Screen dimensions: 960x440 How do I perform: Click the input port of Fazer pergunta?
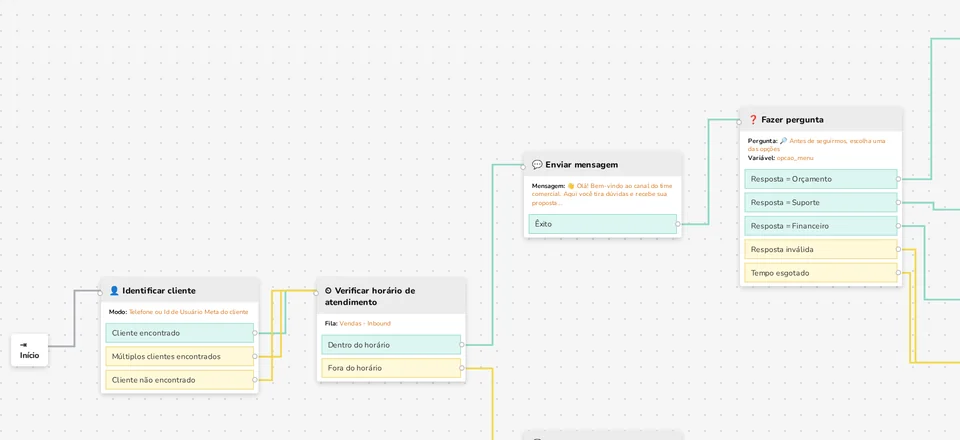point(740,122)
